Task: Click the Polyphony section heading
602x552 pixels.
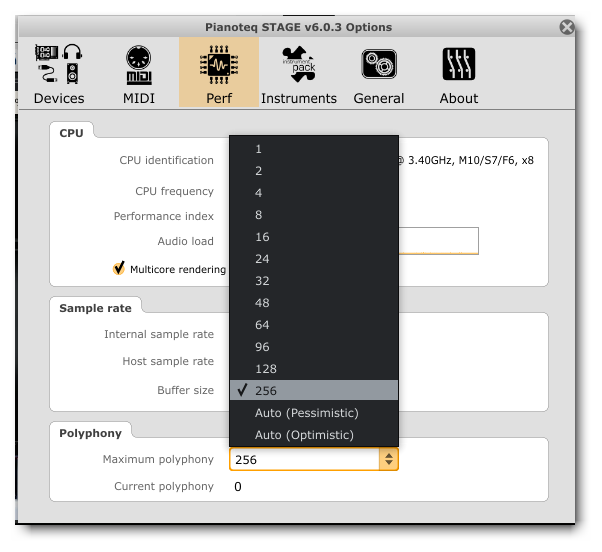Action: point(90,433)
